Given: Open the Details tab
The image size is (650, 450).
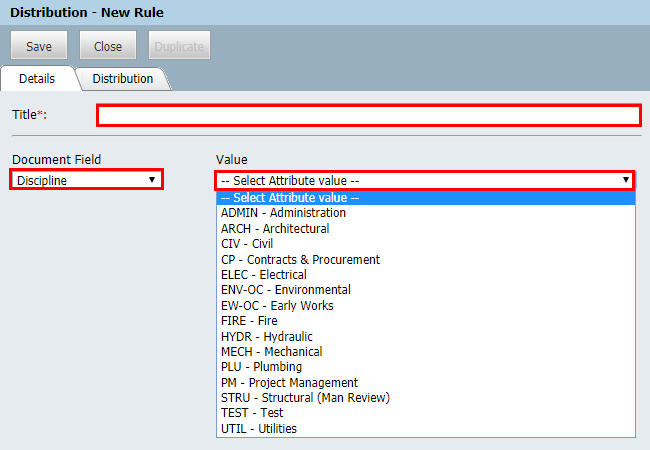Looking at the screenshot, I should point(37,78).
